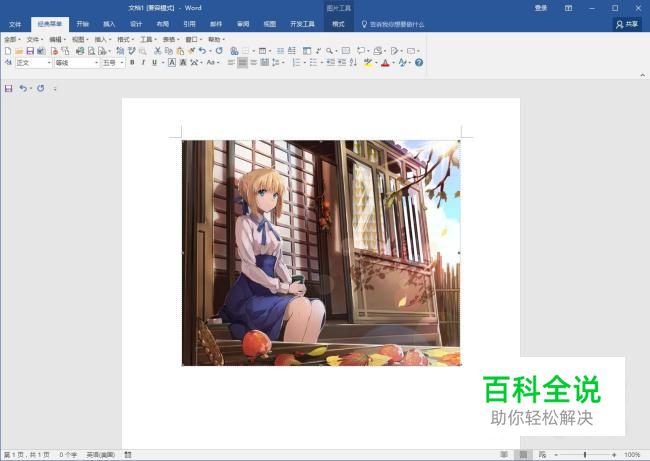
Task: Click the Text Effects A icon
Action: click(402, 63)
